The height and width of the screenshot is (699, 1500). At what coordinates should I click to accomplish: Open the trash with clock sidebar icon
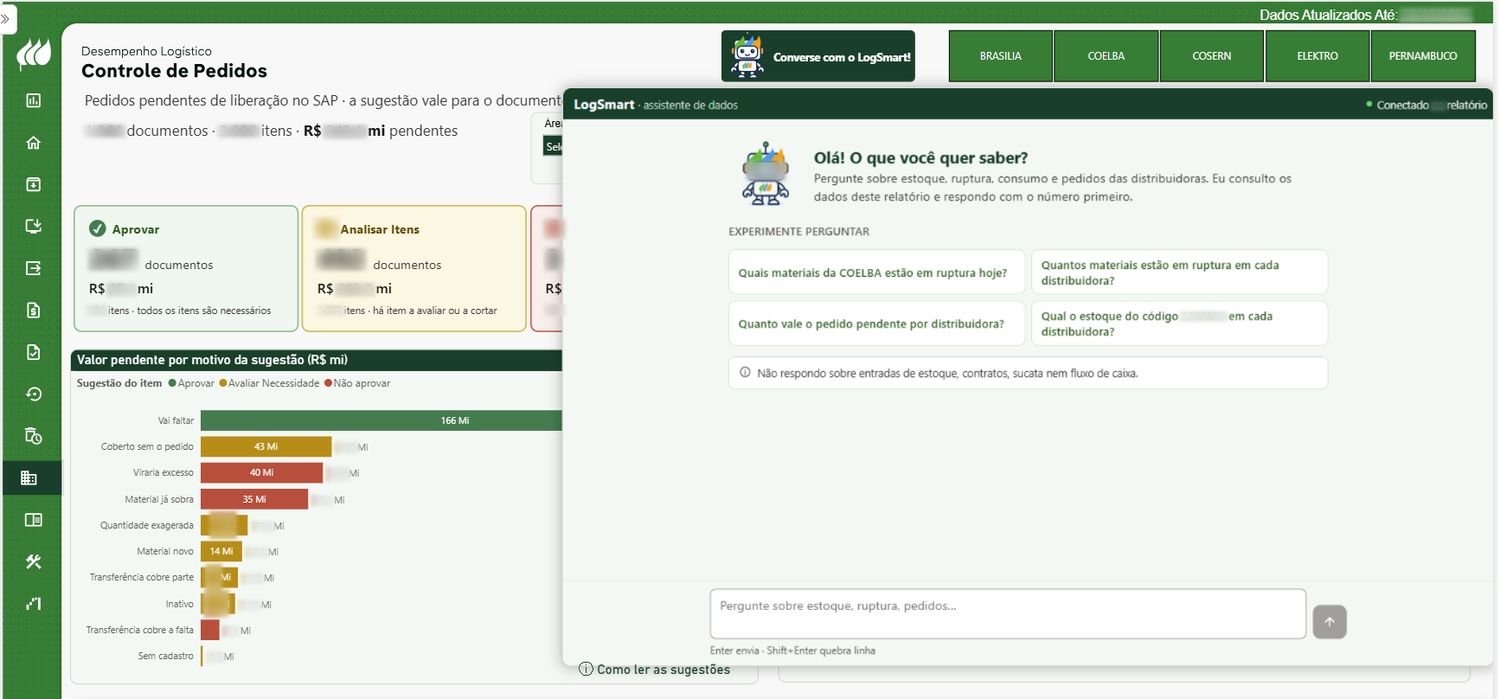point(33,436)
